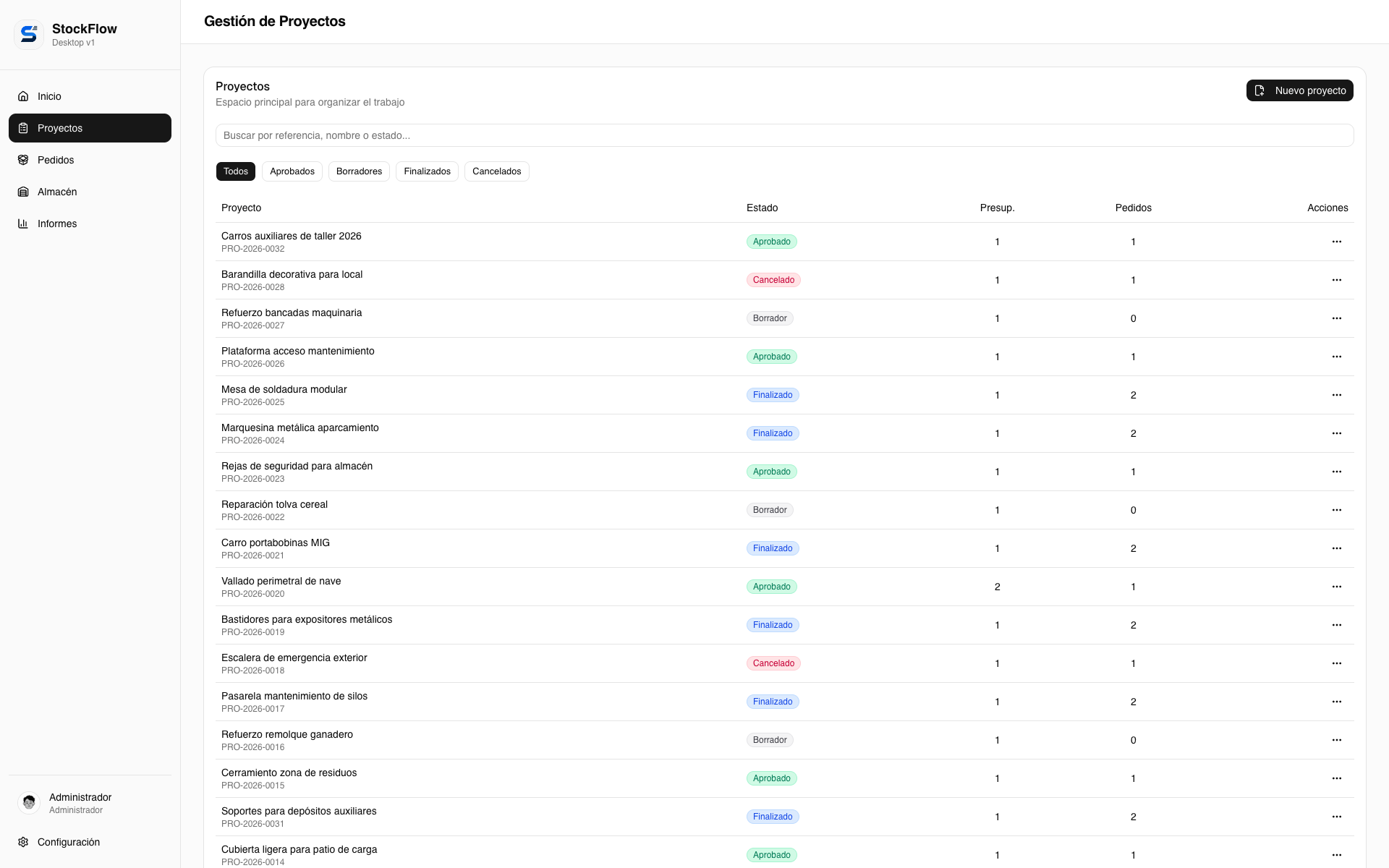
Task: Open actions menu for Carro portabobinas MIG
Action: coord(1337,548)
